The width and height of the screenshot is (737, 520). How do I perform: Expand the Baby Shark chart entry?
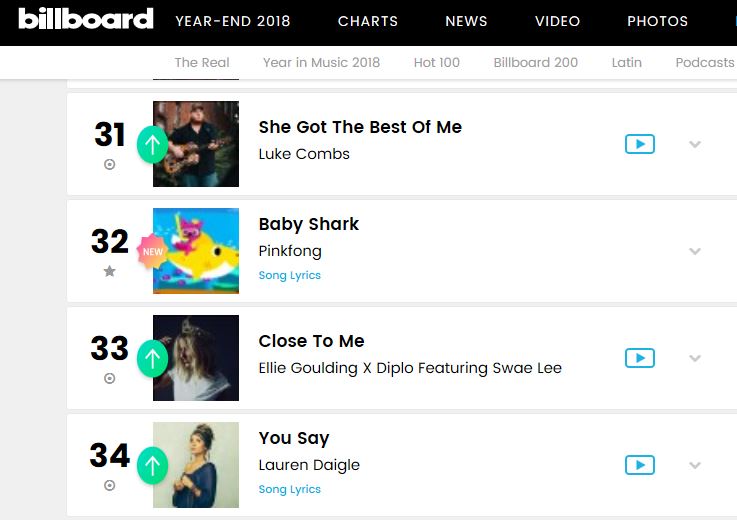coord(695,251)
